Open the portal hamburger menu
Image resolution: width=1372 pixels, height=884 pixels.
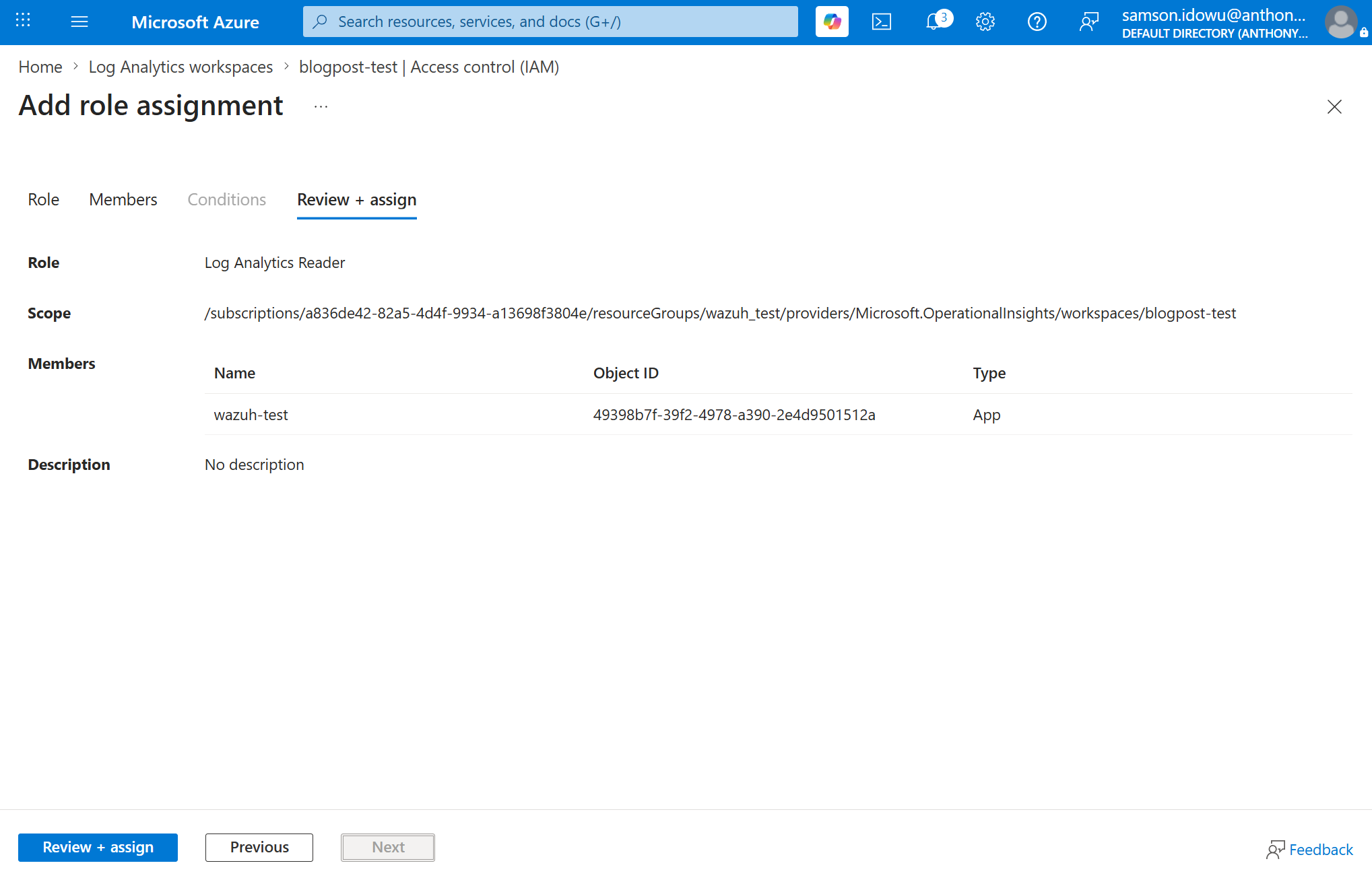pyautogui.click(x=79, y=22)
